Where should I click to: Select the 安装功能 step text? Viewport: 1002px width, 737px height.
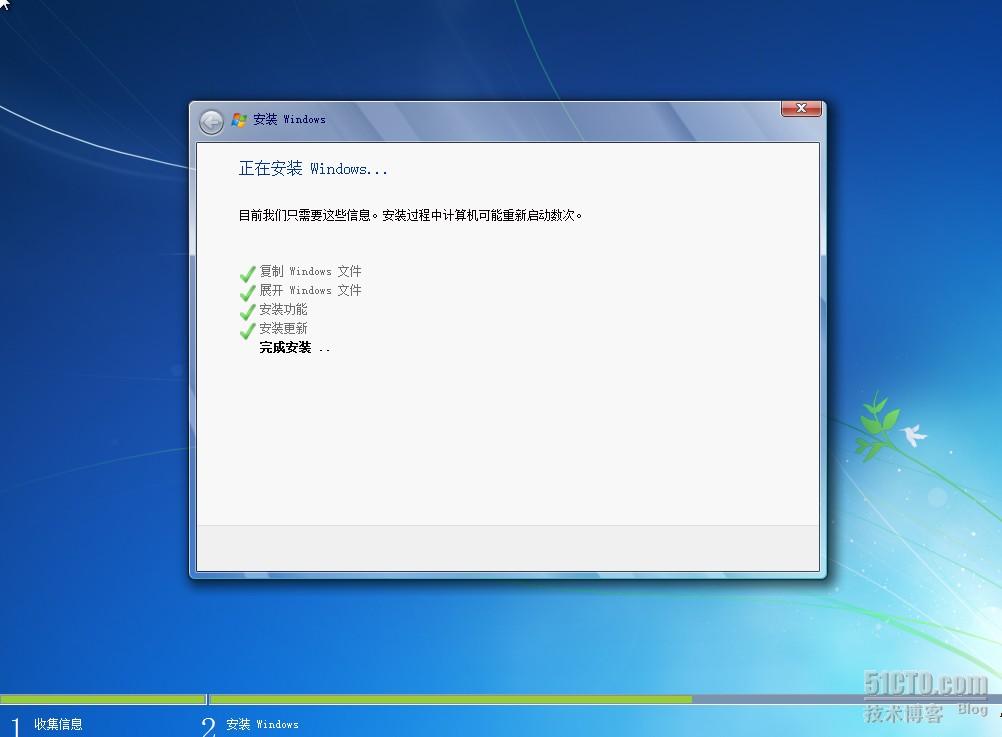283,309
